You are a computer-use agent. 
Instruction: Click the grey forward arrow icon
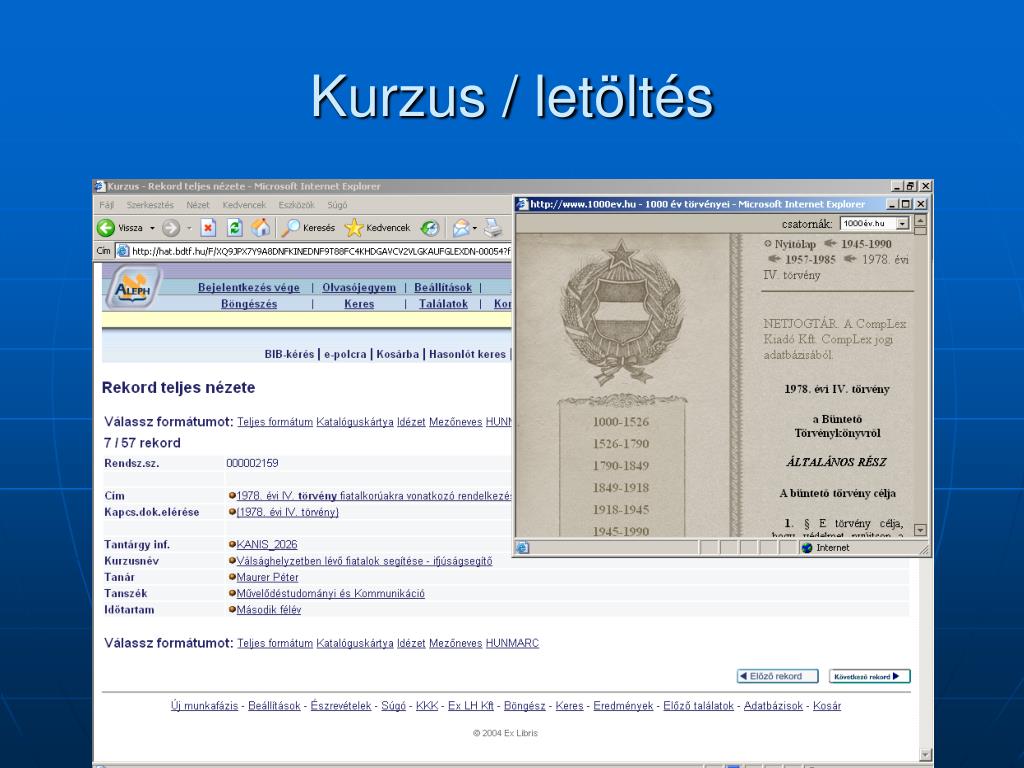170,228
